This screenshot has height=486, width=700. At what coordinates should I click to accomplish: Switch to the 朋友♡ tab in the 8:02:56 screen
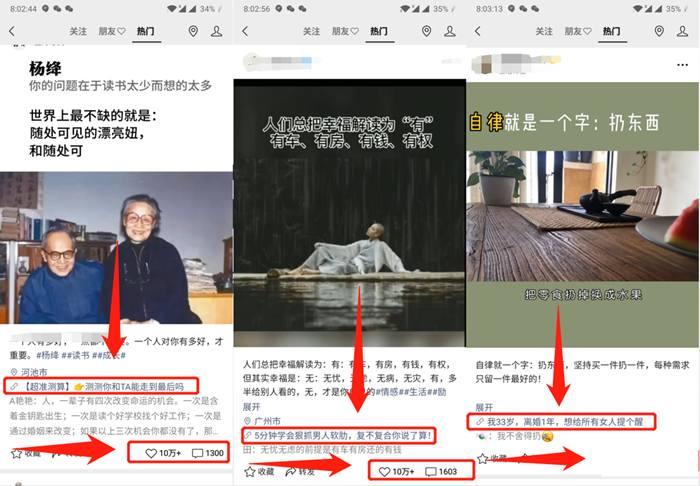345,31
